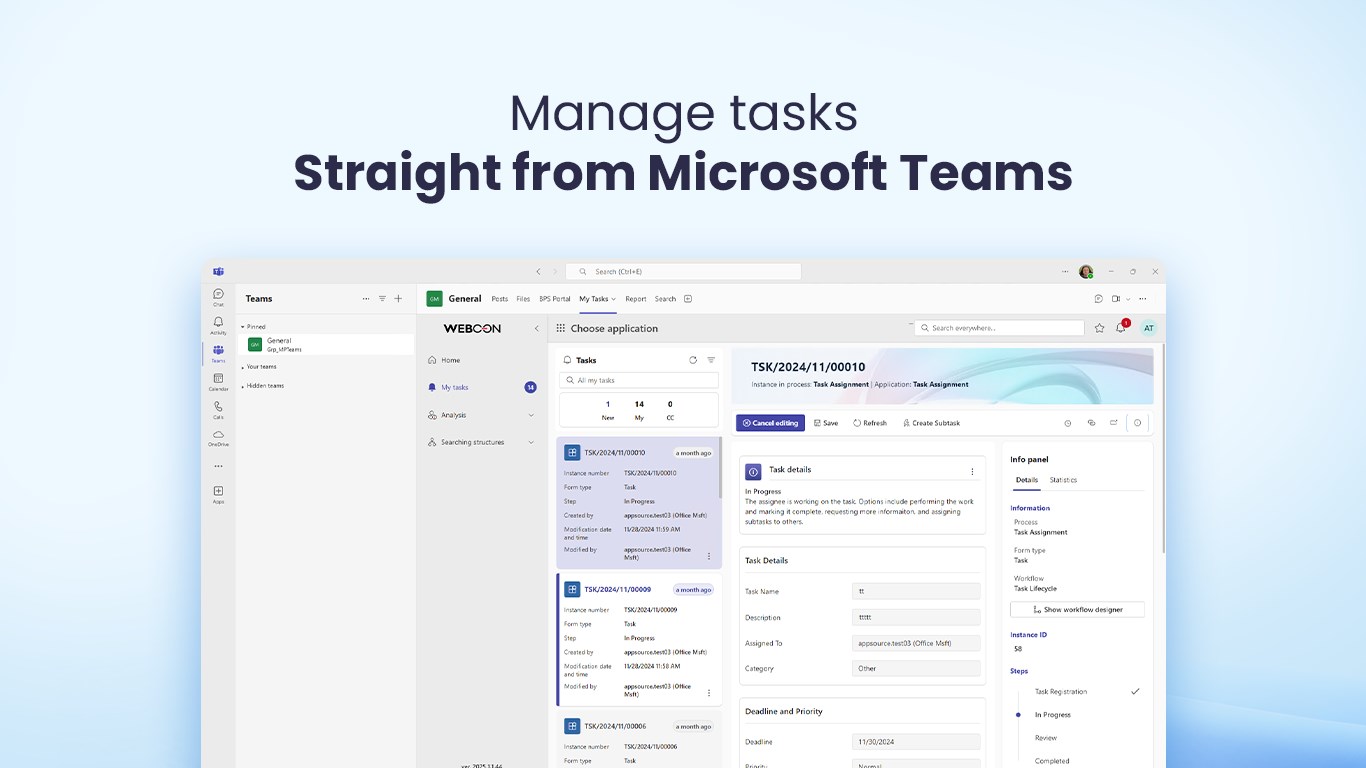Expand the Your teams group
The height and width of the screenshot is (768, 1366).
(x=242, y=367)
